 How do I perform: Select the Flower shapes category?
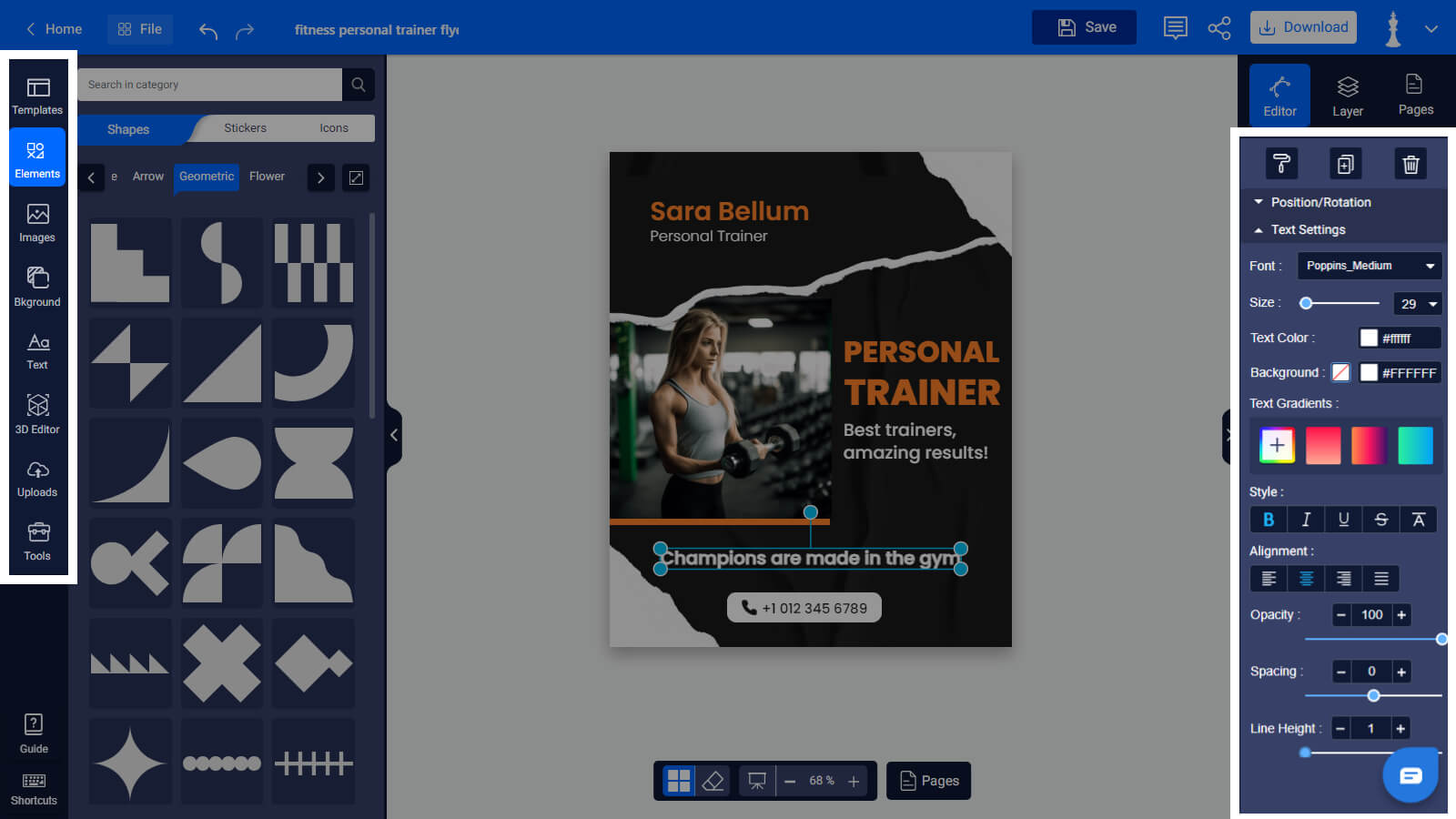[267, 177]
